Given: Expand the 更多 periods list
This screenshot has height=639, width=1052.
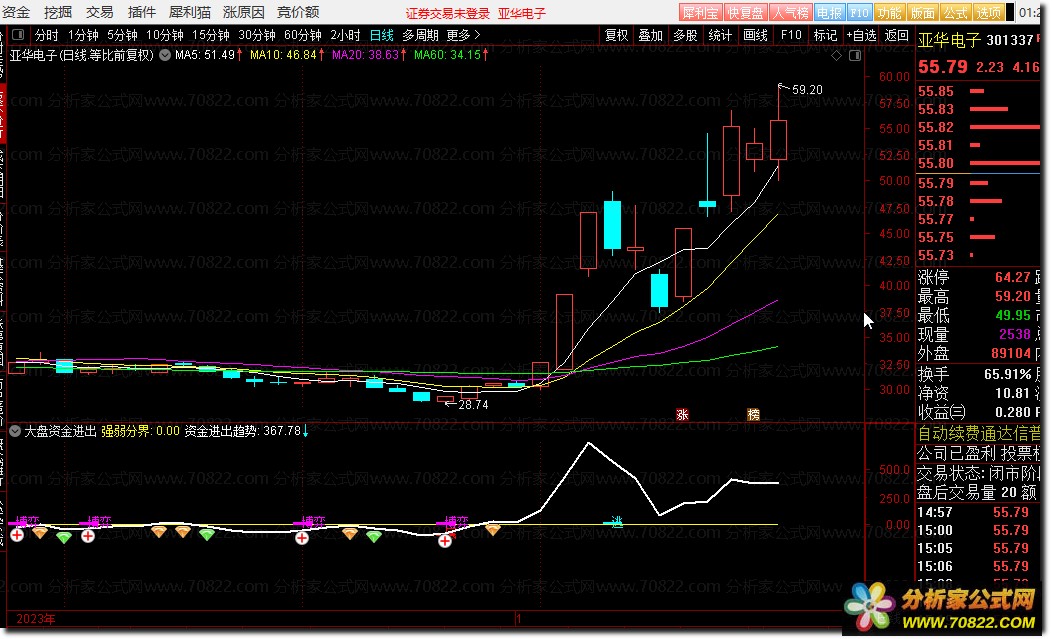Looking at the screenshot, I should click(x=464, y=35).
